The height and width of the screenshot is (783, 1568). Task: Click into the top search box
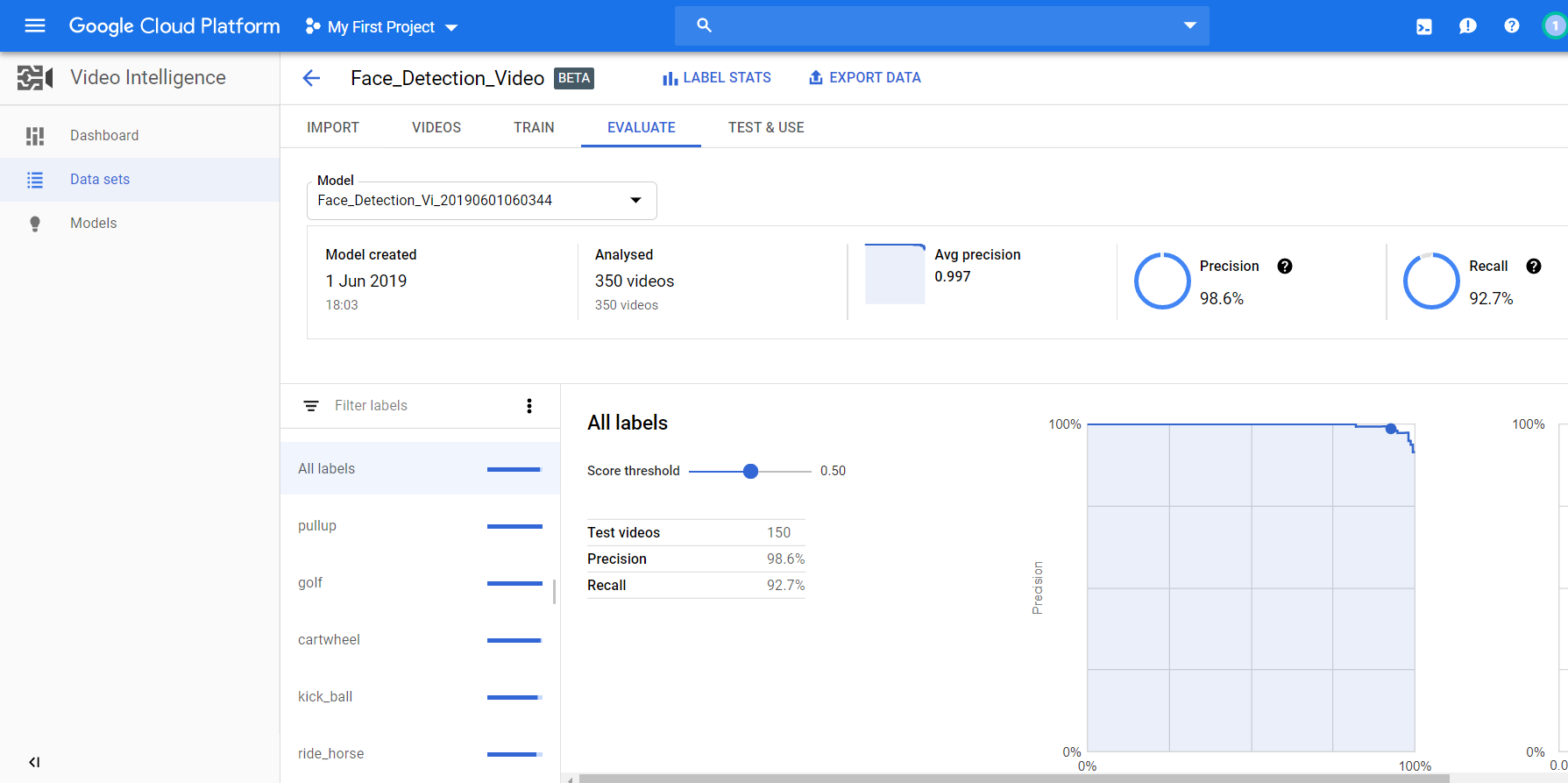pos(942,25)
